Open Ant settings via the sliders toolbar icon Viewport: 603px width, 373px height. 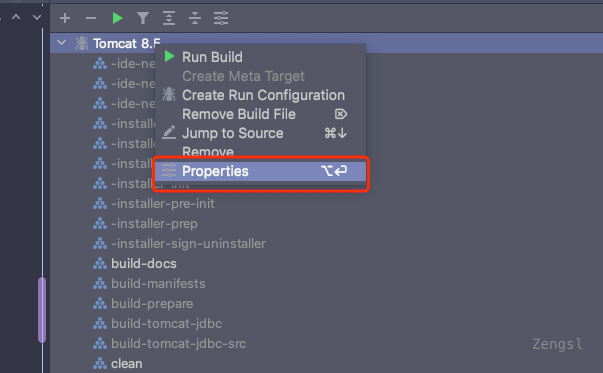pyautogui.click(x=221, y=18)
